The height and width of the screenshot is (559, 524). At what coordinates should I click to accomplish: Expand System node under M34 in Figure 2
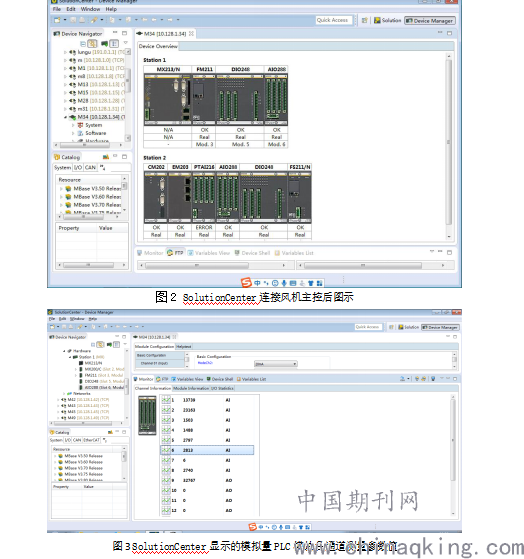point(73,125)
